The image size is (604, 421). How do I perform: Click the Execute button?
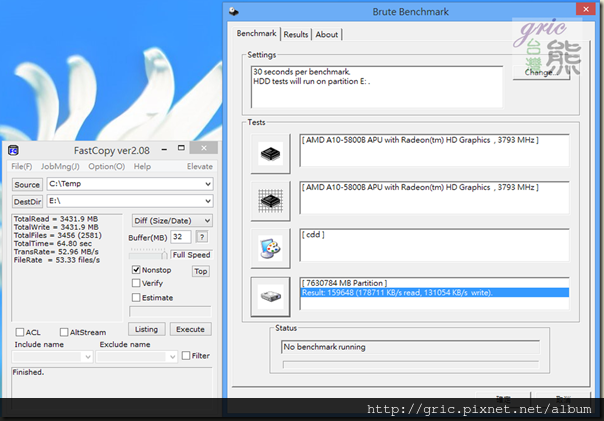click(190, 329)
